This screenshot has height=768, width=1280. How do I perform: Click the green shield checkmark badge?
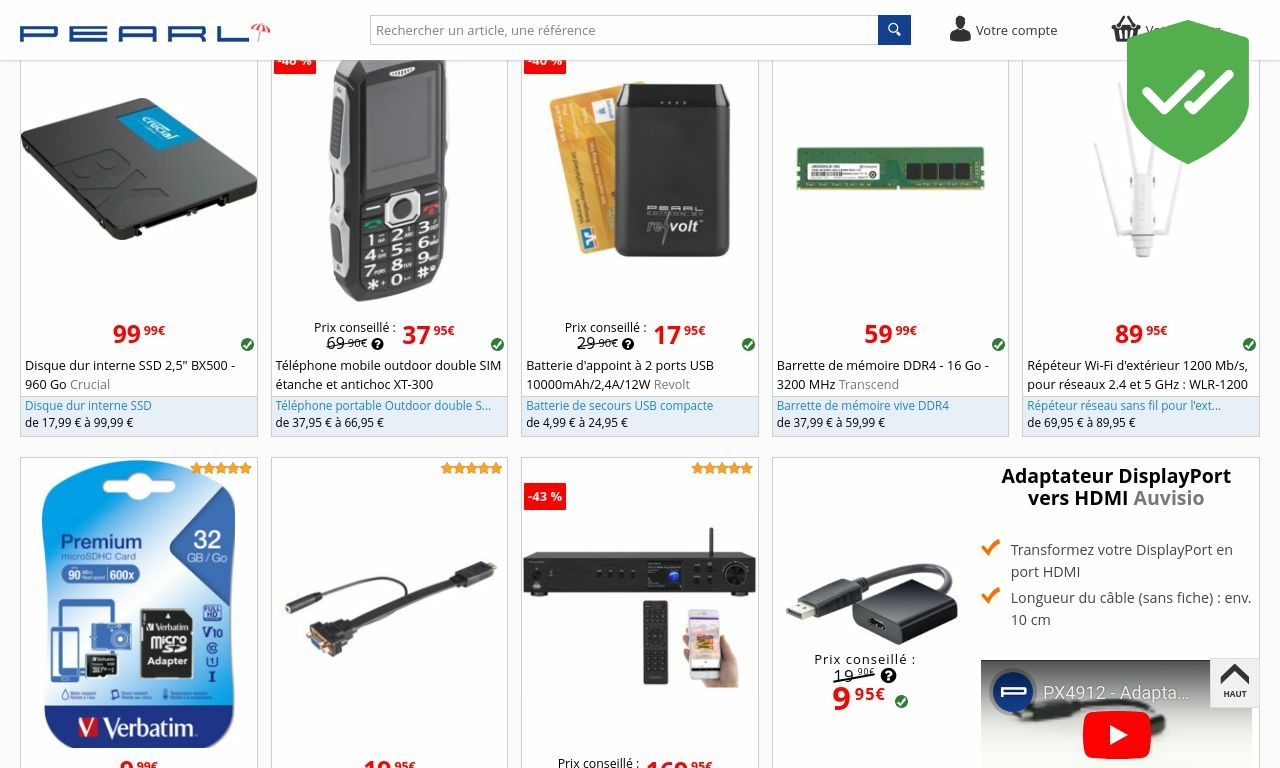[1188, 92]
